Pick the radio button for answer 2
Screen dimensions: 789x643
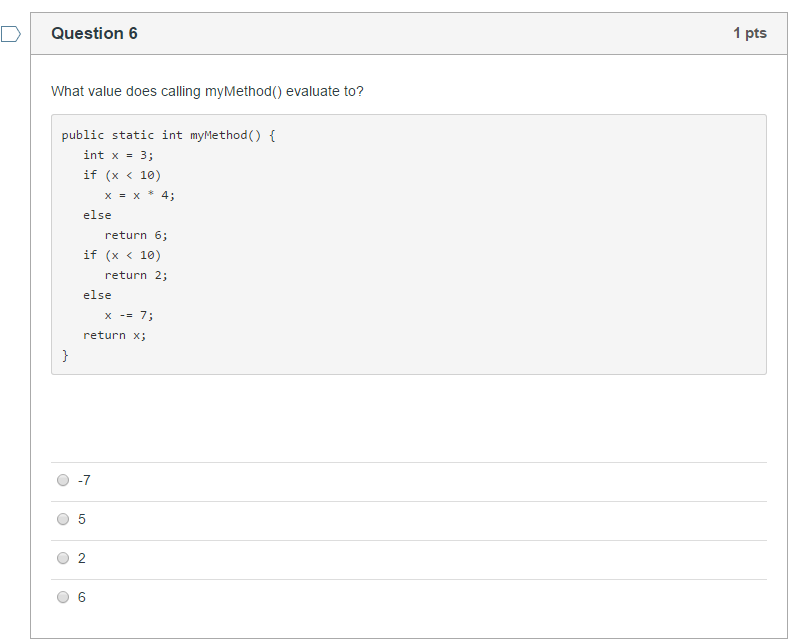(x=63, y=558)
